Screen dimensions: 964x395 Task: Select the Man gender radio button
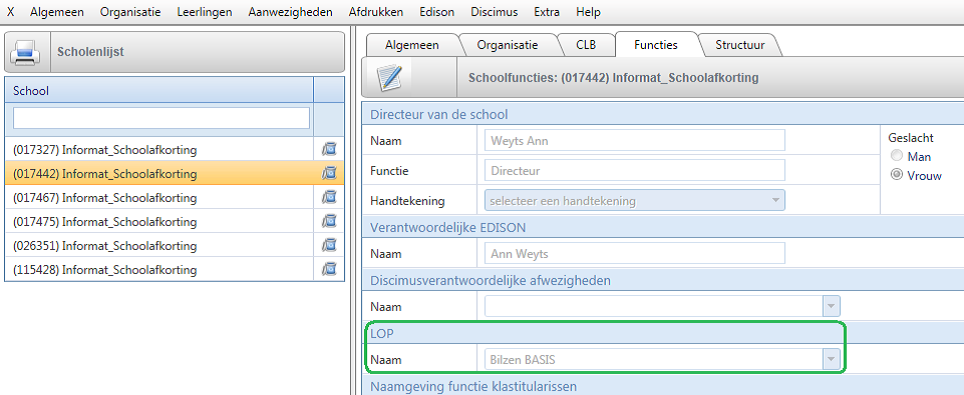point(896,156)
